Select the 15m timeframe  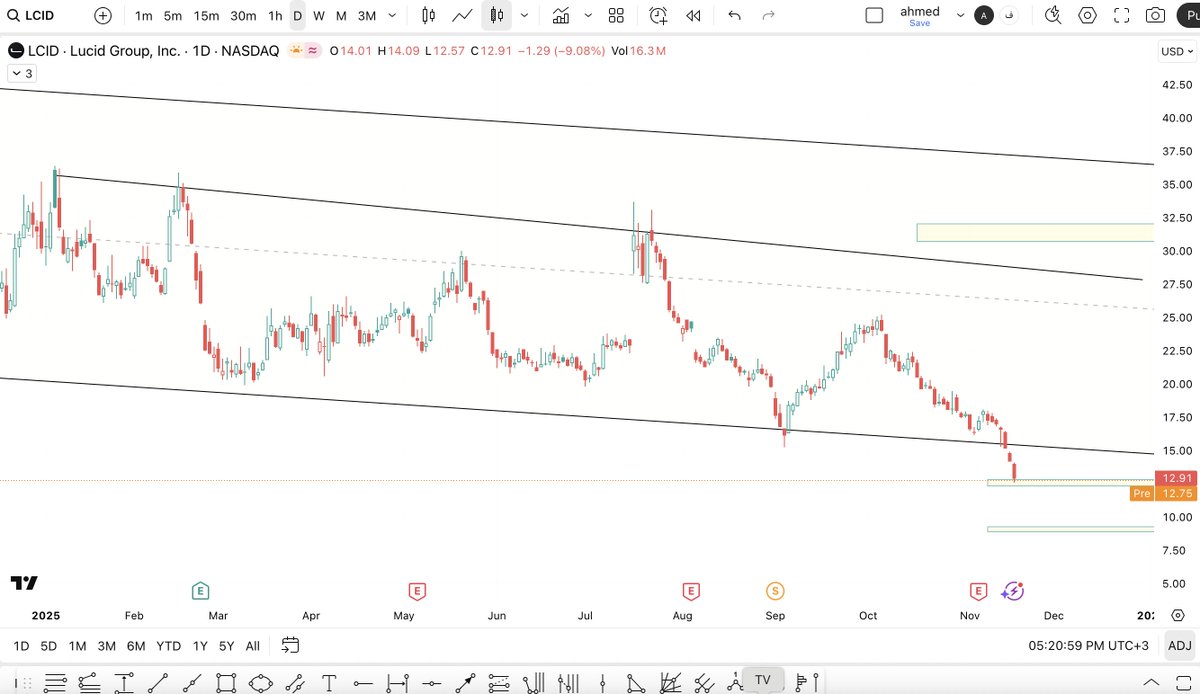click(x=206, y=15)
